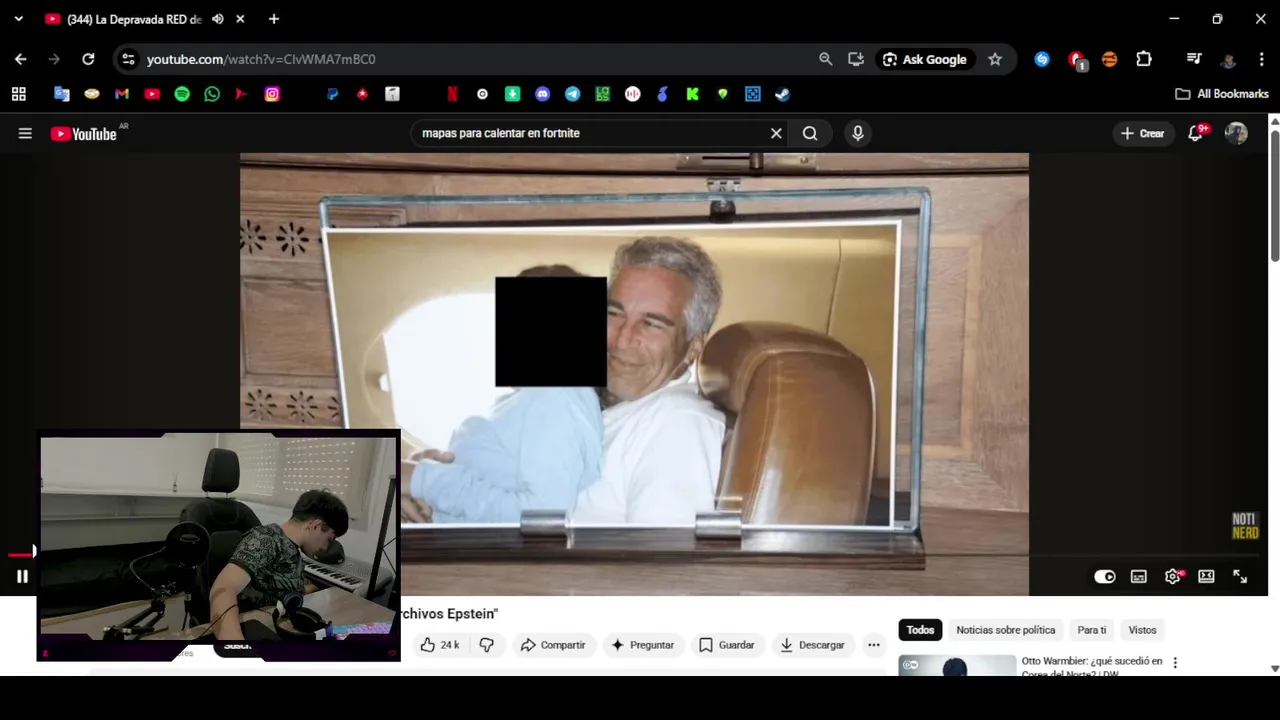Open the Chrome apps grid shortcut
Image resolution: width=1280 pixels, height=720 pixels.
(18, 94)
